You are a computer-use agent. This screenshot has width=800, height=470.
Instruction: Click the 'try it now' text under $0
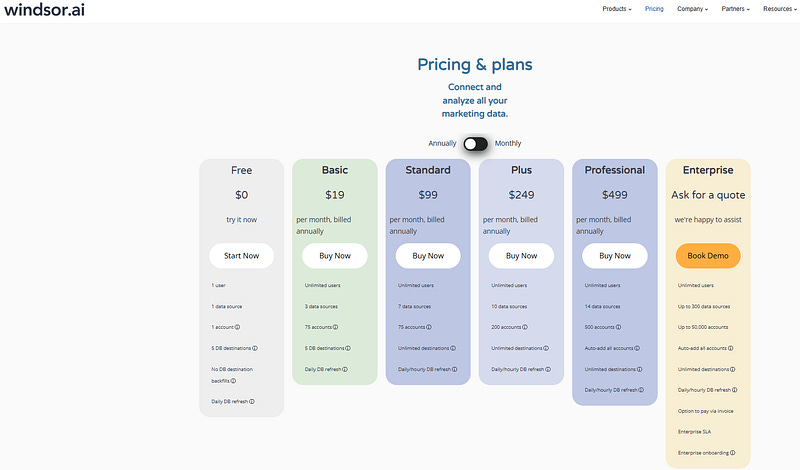pyautogui.click(x=241, y=219)
